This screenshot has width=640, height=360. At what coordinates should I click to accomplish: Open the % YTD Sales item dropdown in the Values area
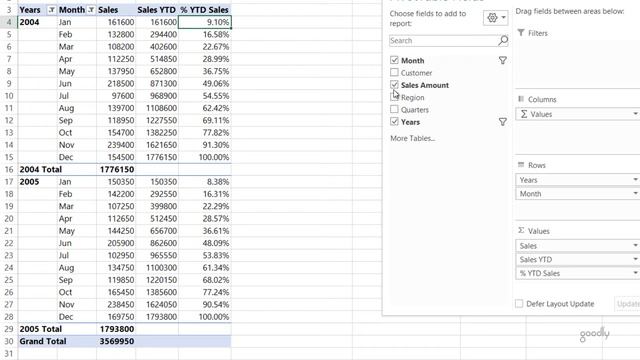point(635,273)
